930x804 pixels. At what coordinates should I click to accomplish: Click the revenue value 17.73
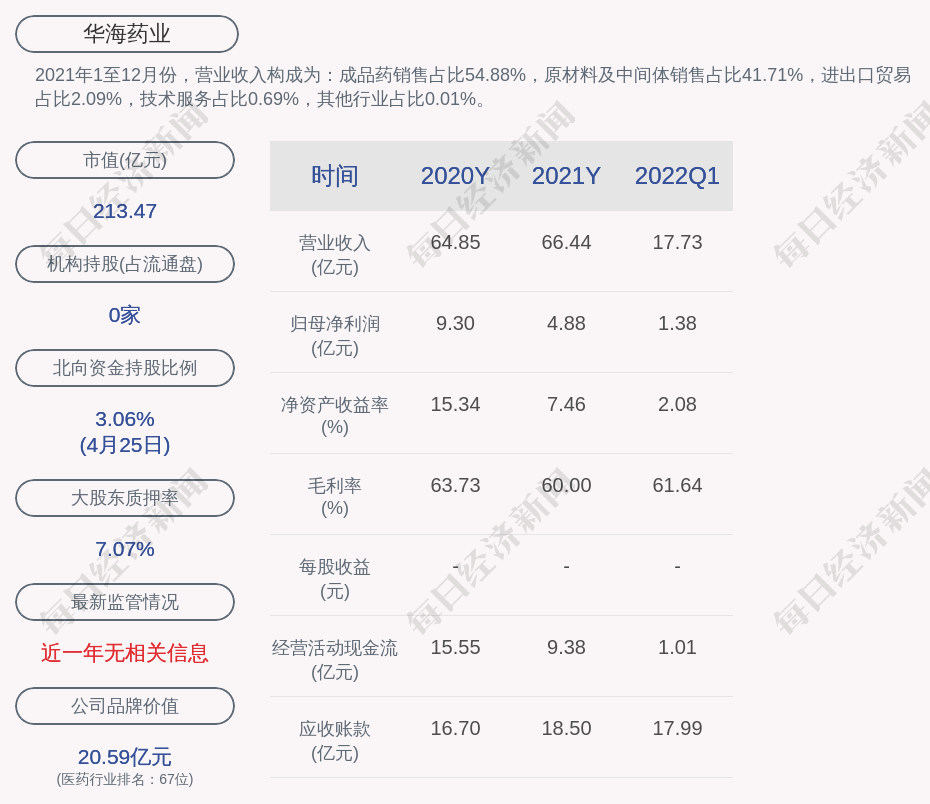coord(677,243)
